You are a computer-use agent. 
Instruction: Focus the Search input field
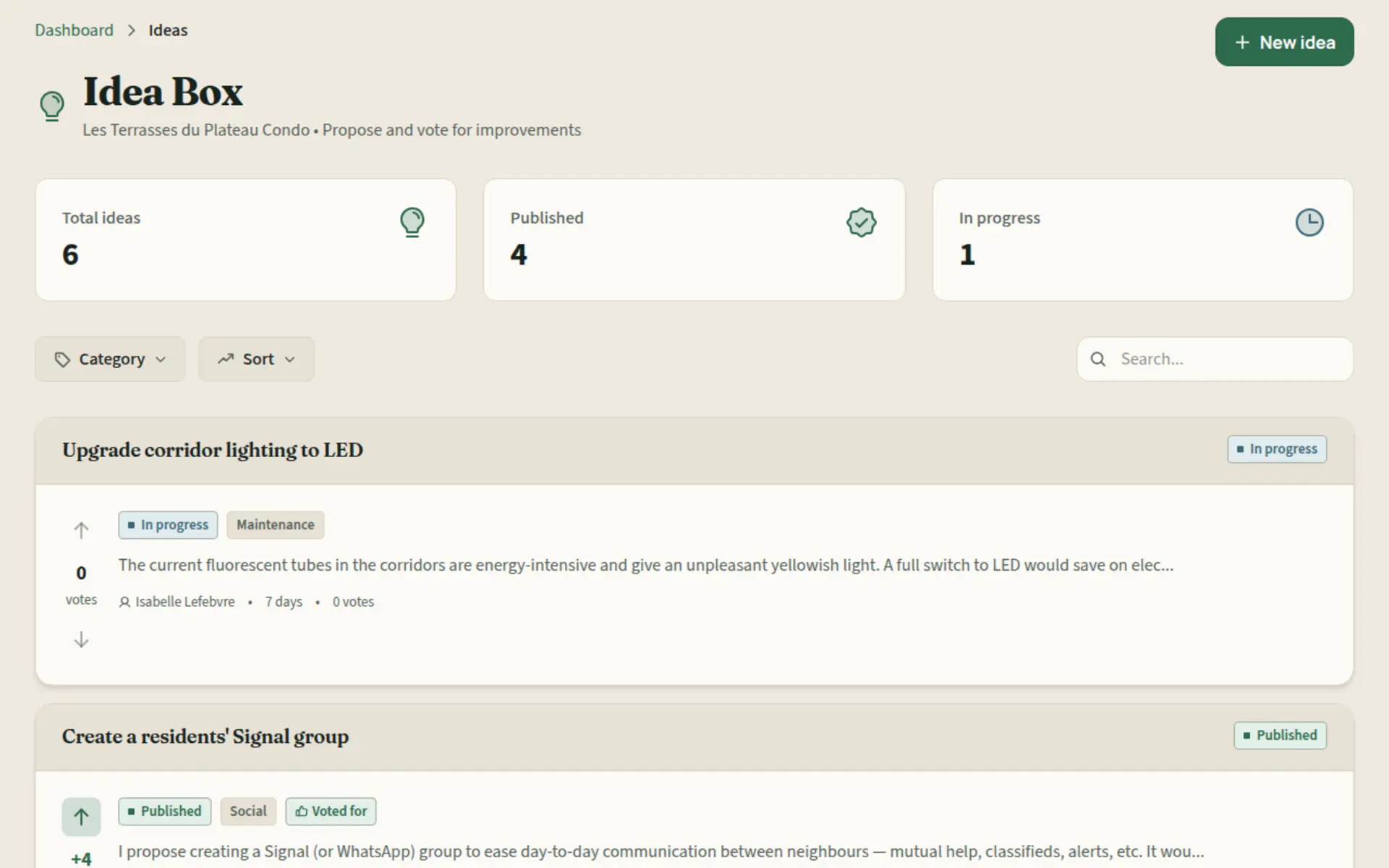tap(1215, 359)
